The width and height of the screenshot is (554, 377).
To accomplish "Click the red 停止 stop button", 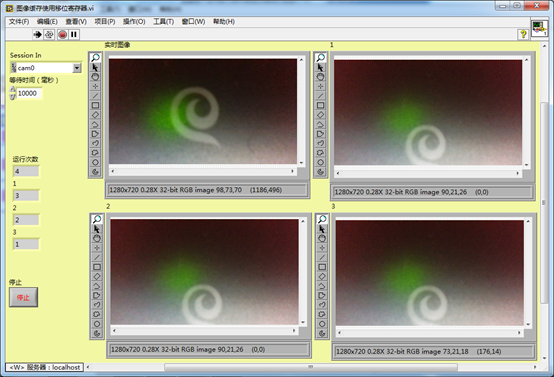I will click(x=23, y=298).
